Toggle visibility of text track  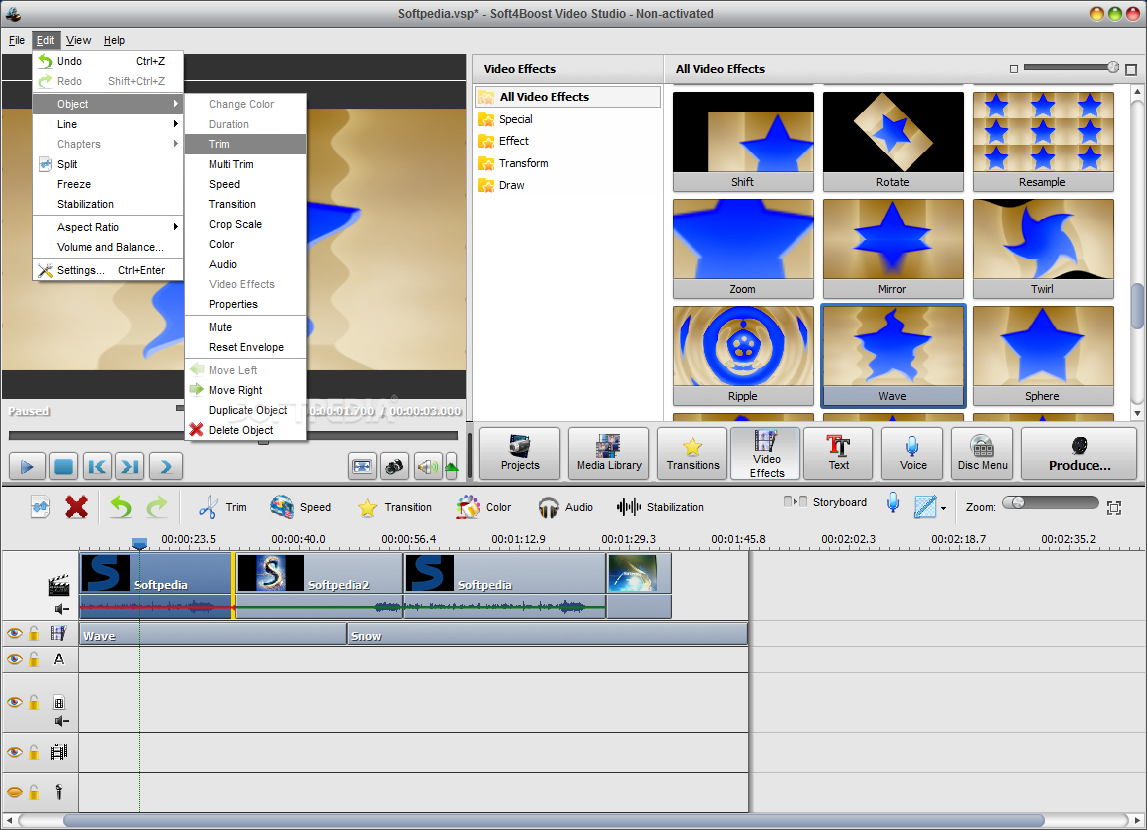(15, 659)
